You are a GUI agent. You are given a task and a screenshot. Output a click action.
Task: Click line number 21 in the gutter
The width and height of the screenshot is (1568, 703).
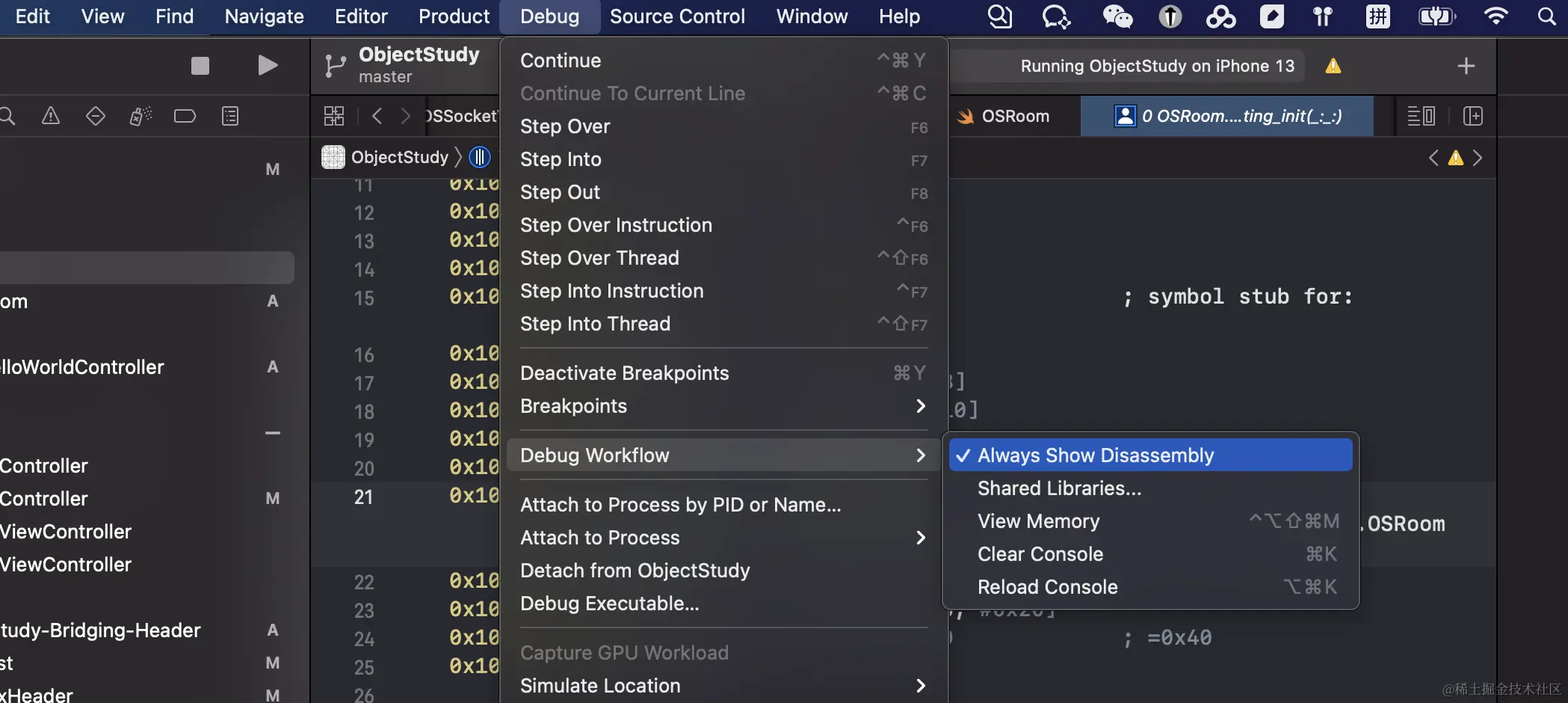pyautogui.click(x=363, y=497)
